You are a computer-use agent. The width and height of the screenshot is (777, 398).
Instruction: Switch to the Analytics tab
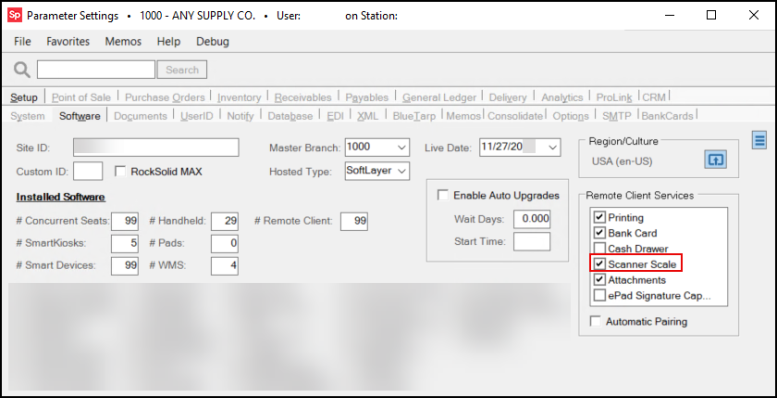562,97
